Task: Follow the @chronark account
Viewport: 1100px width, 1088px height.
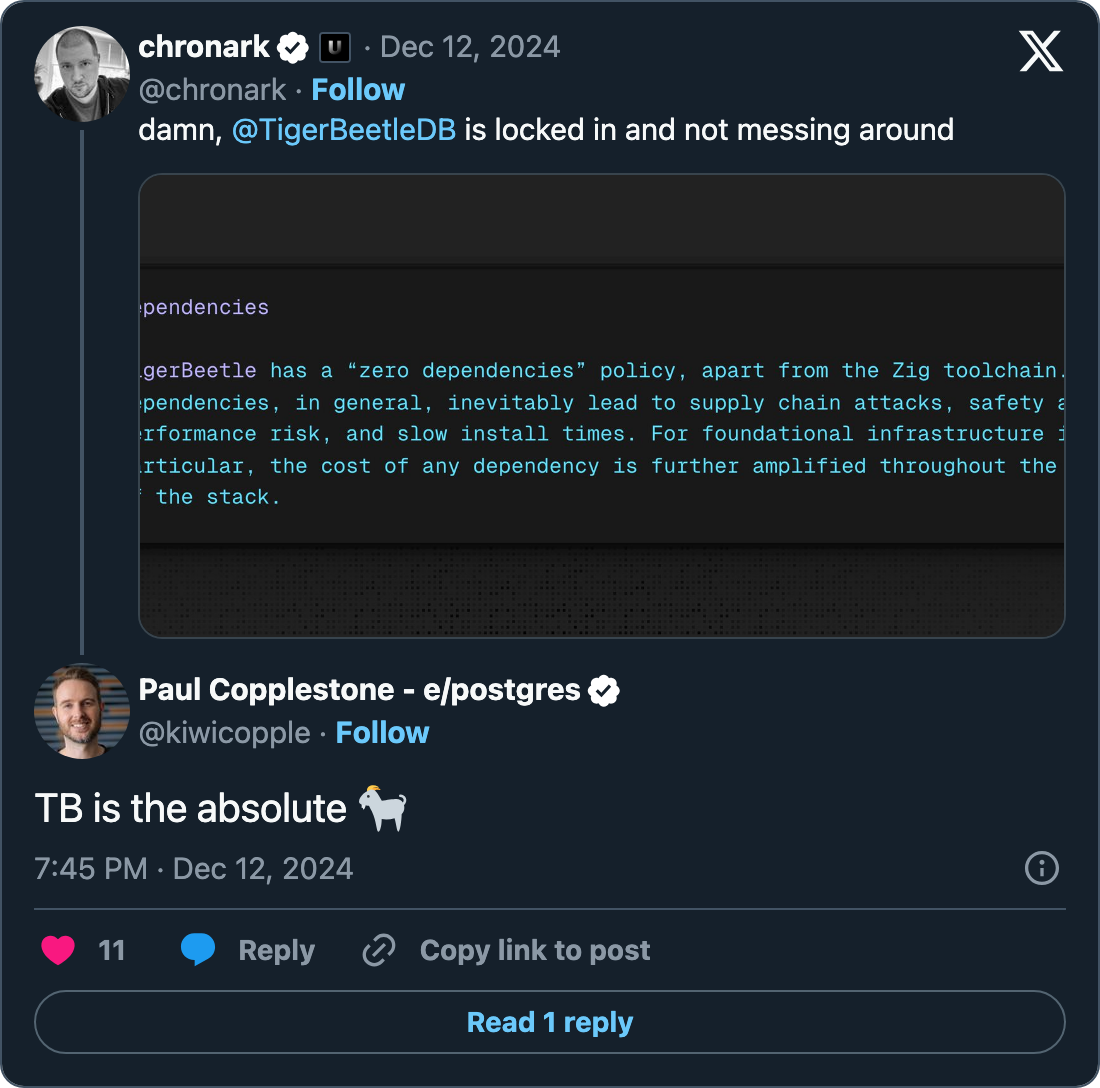Action: [x=358, y=90]
